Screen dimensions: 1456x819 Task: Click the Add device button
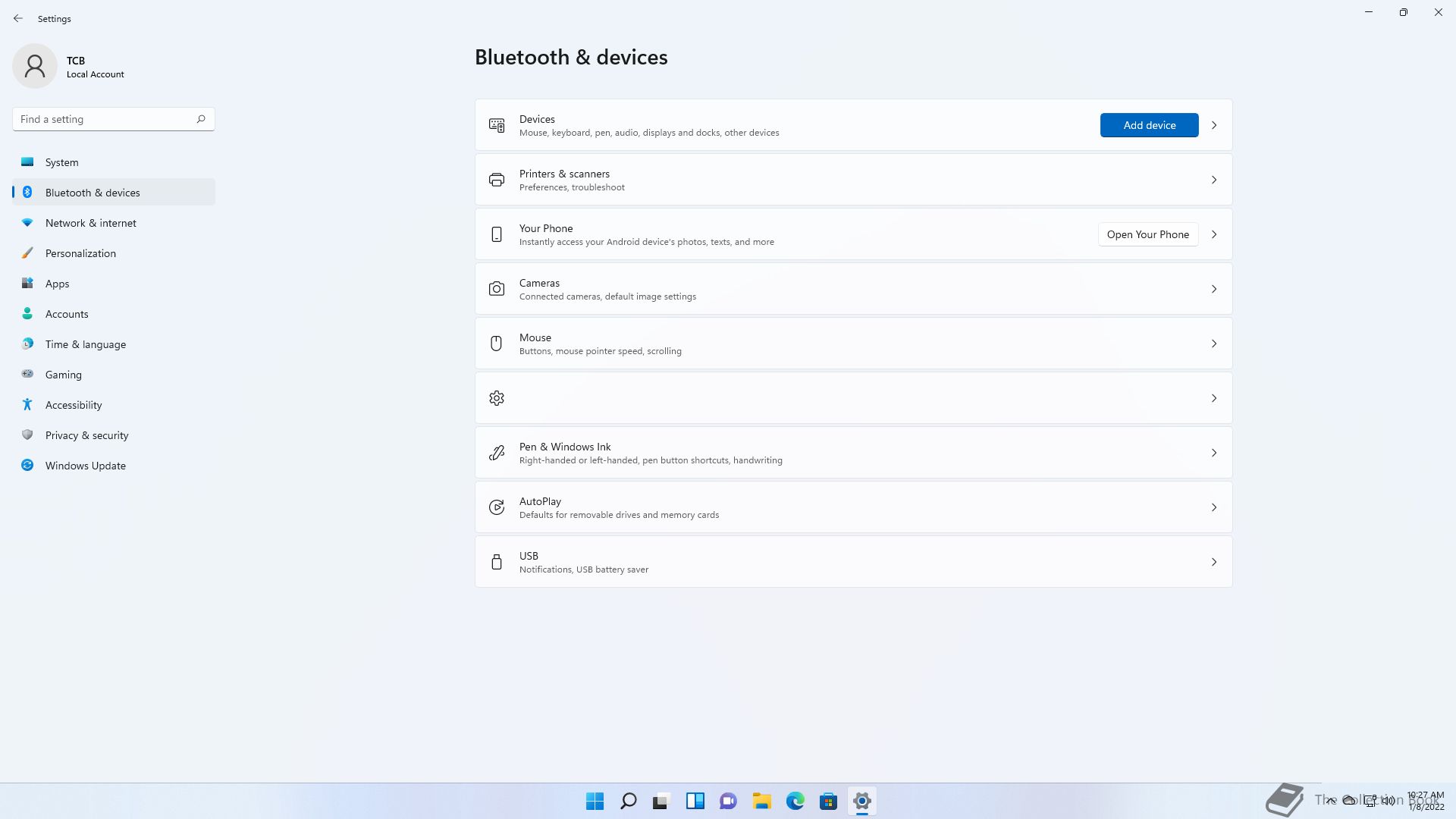click(x=1150, y=125)
